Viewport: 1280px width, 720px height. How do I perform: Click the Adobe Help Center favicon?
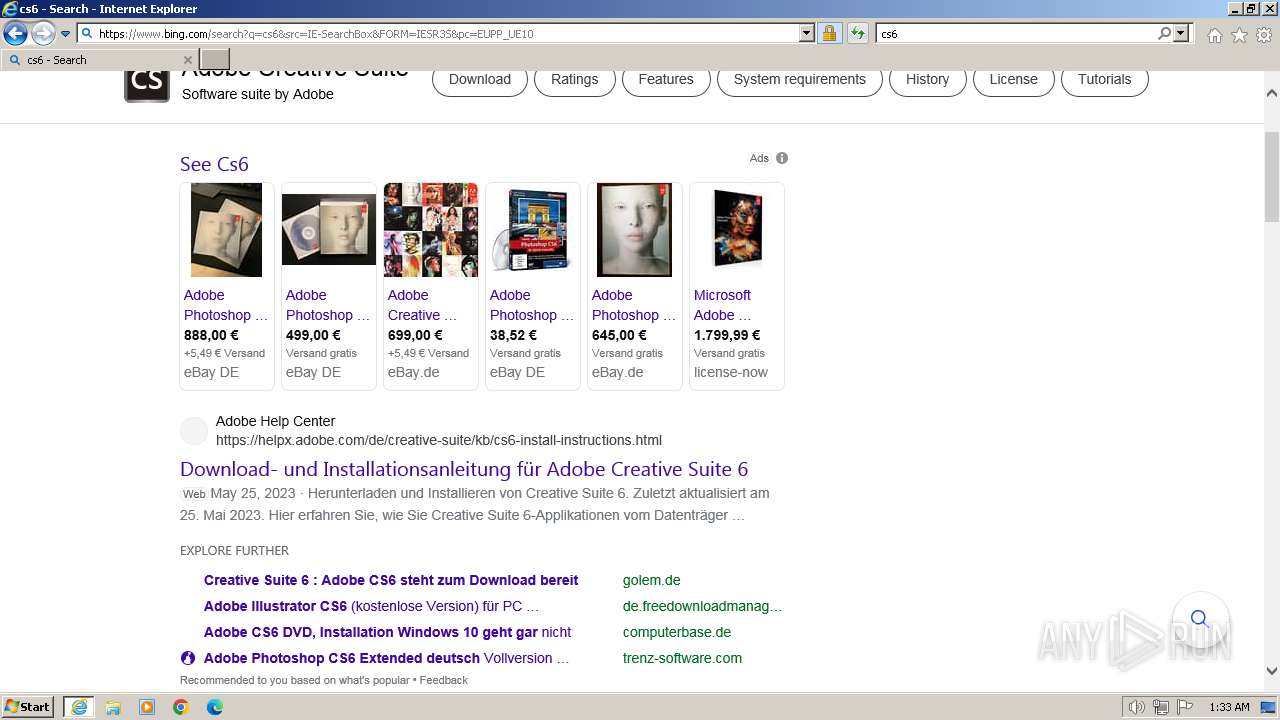click(x=194, y=431)
